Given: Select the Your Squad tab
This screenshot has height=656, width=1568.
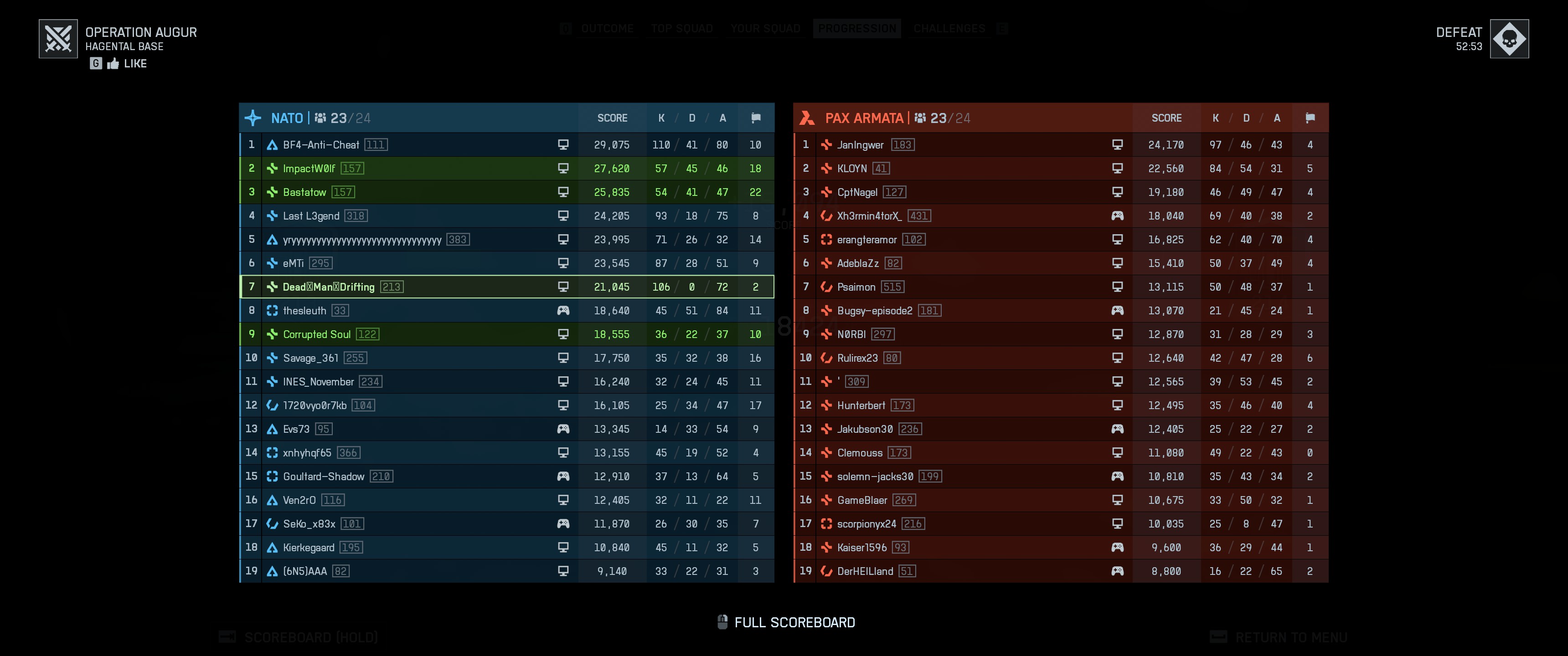Looking at the screenshot, I should pos(765,29).
